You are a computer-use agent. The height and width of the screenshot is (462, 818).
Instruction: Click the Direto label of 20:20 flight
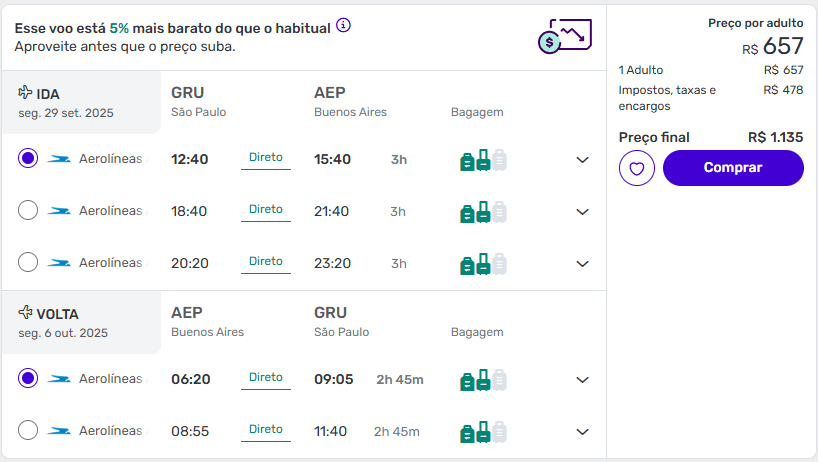click(x=266, y=261)
